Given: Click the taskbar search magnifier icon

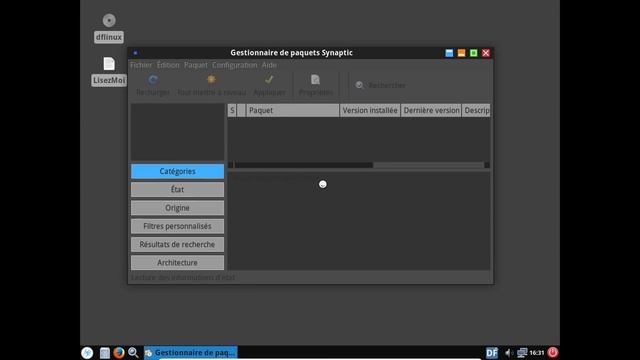Looking at the screenshot, I should tap(133, 353).
